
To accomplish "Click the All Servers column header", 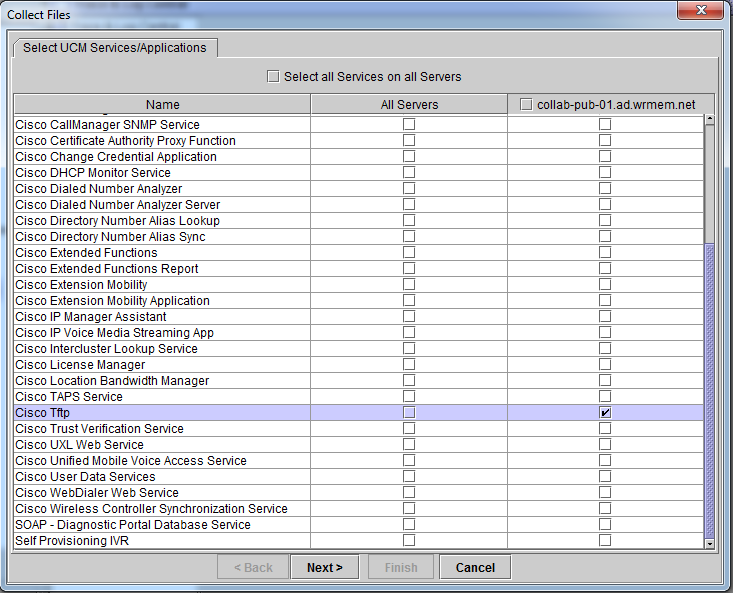I will (x=409, y=105).
